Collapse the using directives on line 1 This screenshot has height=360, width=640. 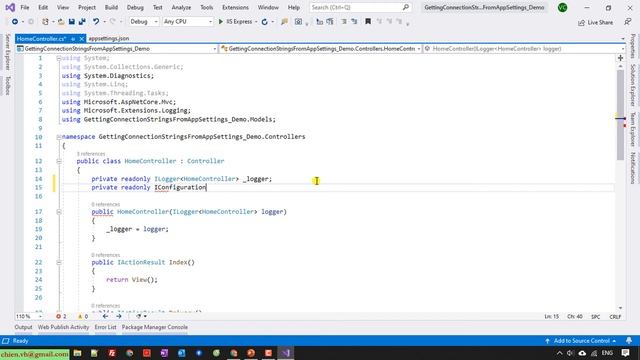[x=59, y=58]
